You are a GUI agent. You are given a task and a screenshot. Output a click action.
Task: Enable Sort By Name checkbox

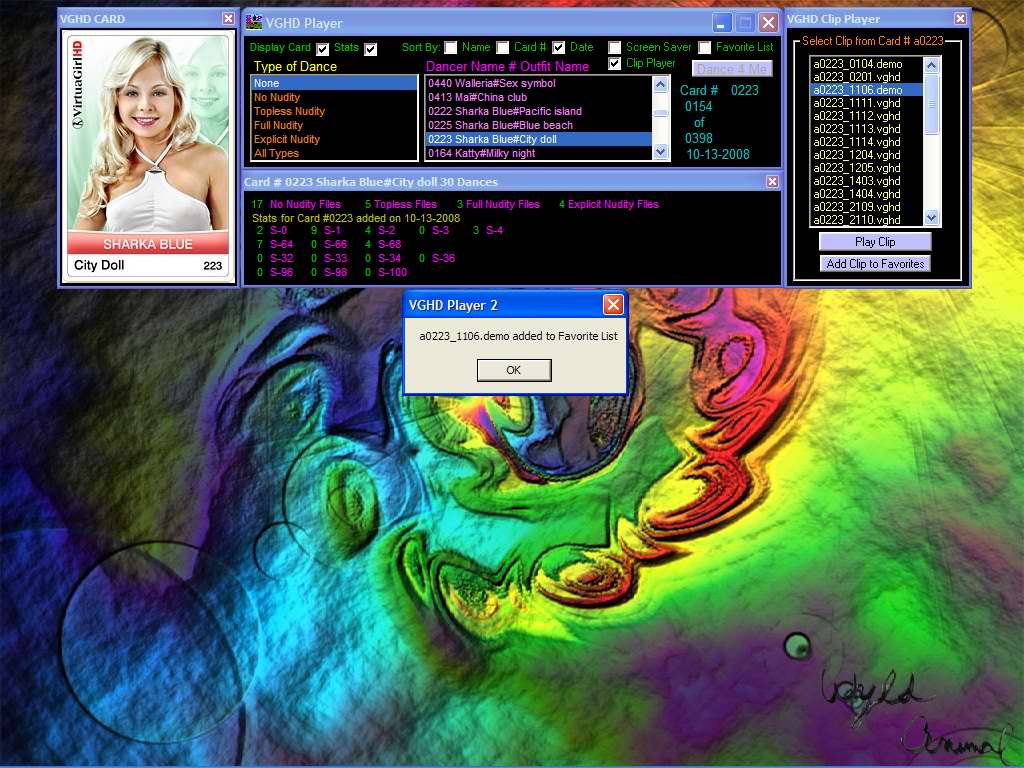[x=451, y=48]
